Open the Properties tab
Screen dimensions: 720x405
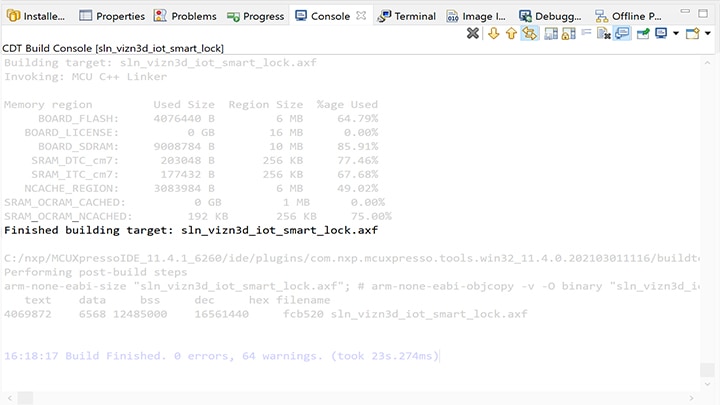point(111,16)
